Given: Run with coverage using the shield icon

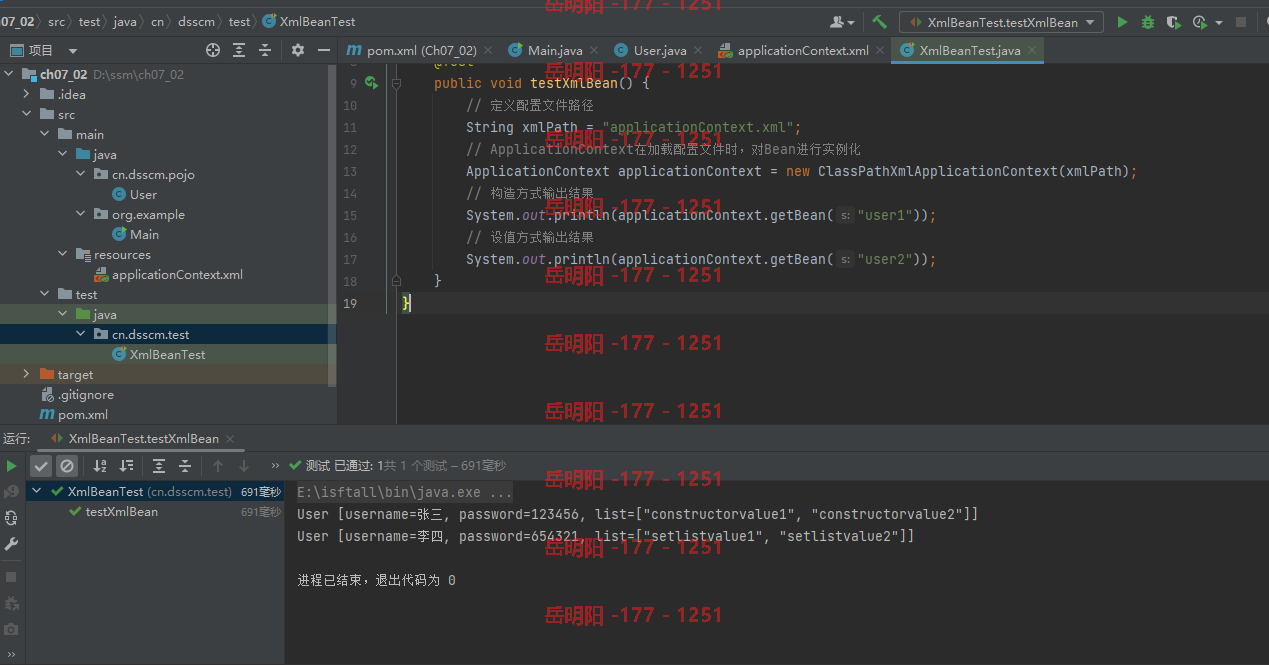Looking at the screenshot, I should click(x=1174, y=22).
